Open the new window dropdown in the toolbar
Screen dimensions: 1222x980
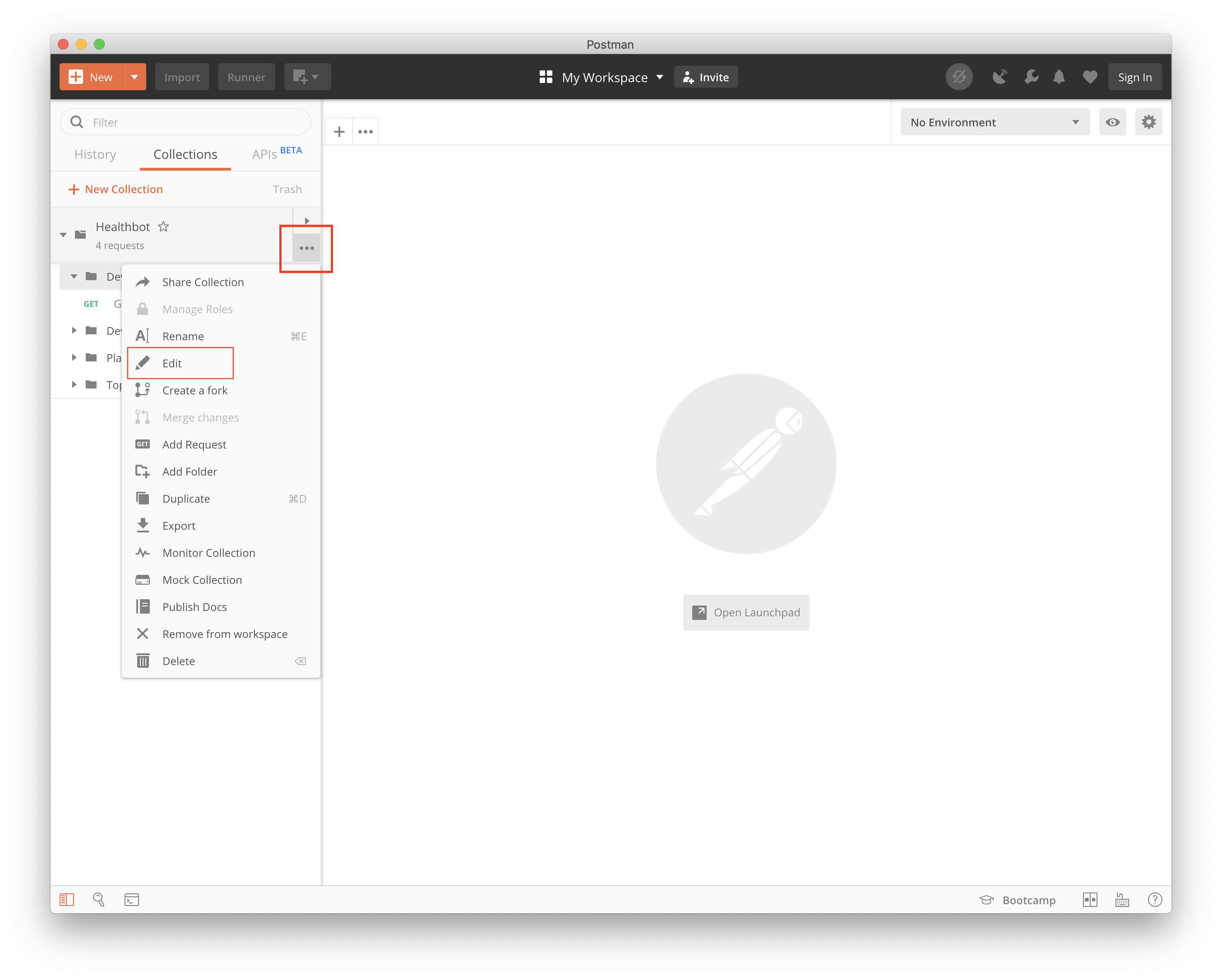pyautogui.click(x=307, y=77)
